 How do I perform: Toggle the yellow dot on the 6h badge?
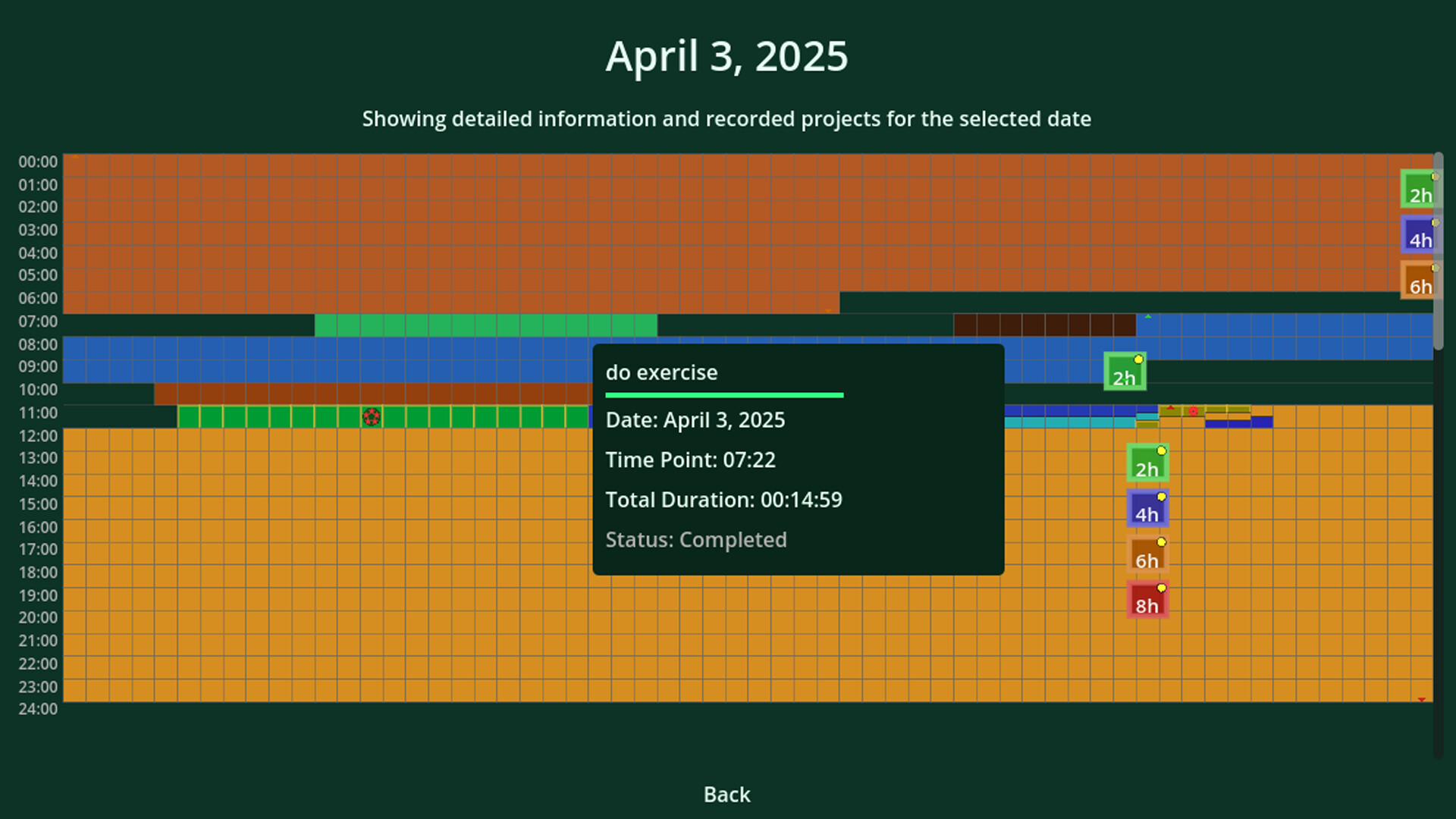point(1160,541)
